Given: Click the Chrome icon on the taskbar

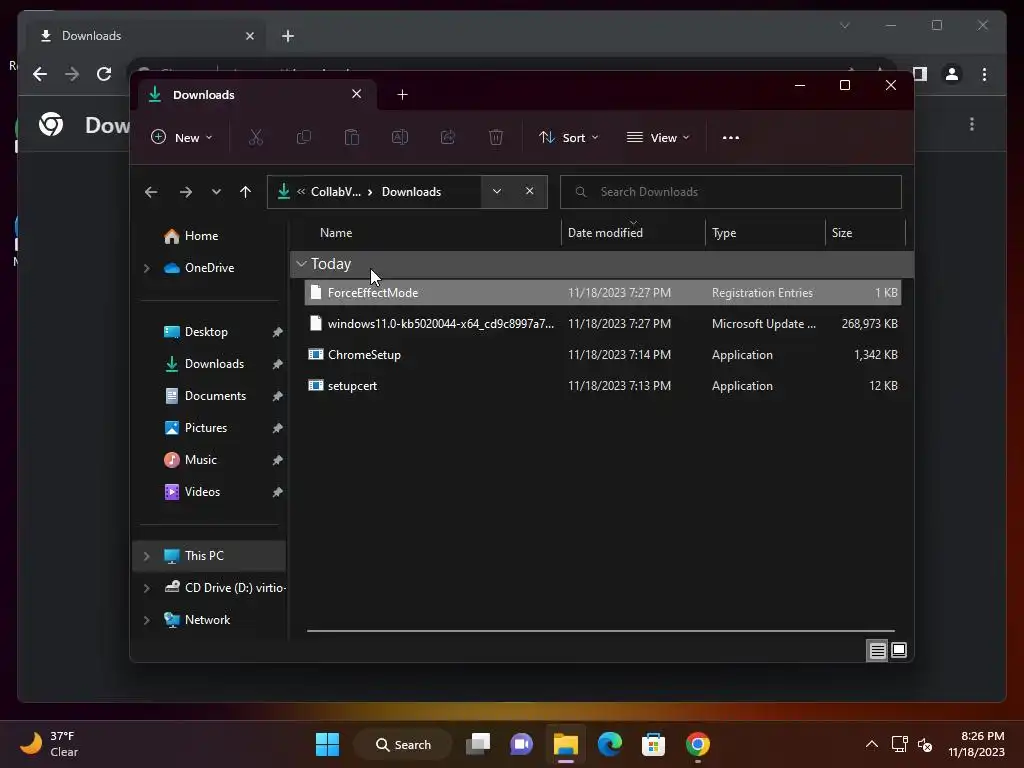Looking at the screenshot, I should pyautogui.click(x=697, y=744).
